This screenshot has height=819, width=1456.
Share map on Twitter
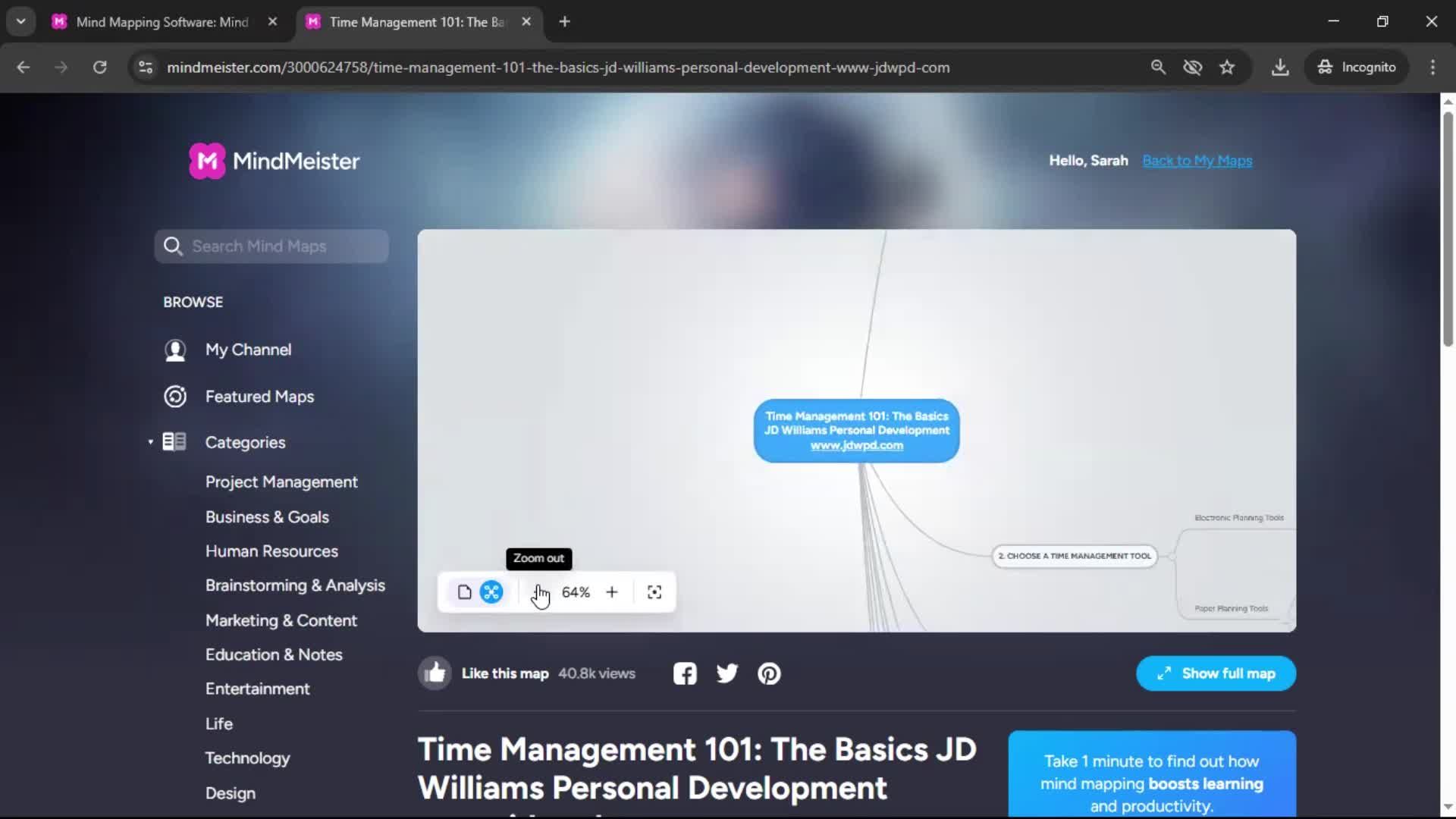pos(727,673)
